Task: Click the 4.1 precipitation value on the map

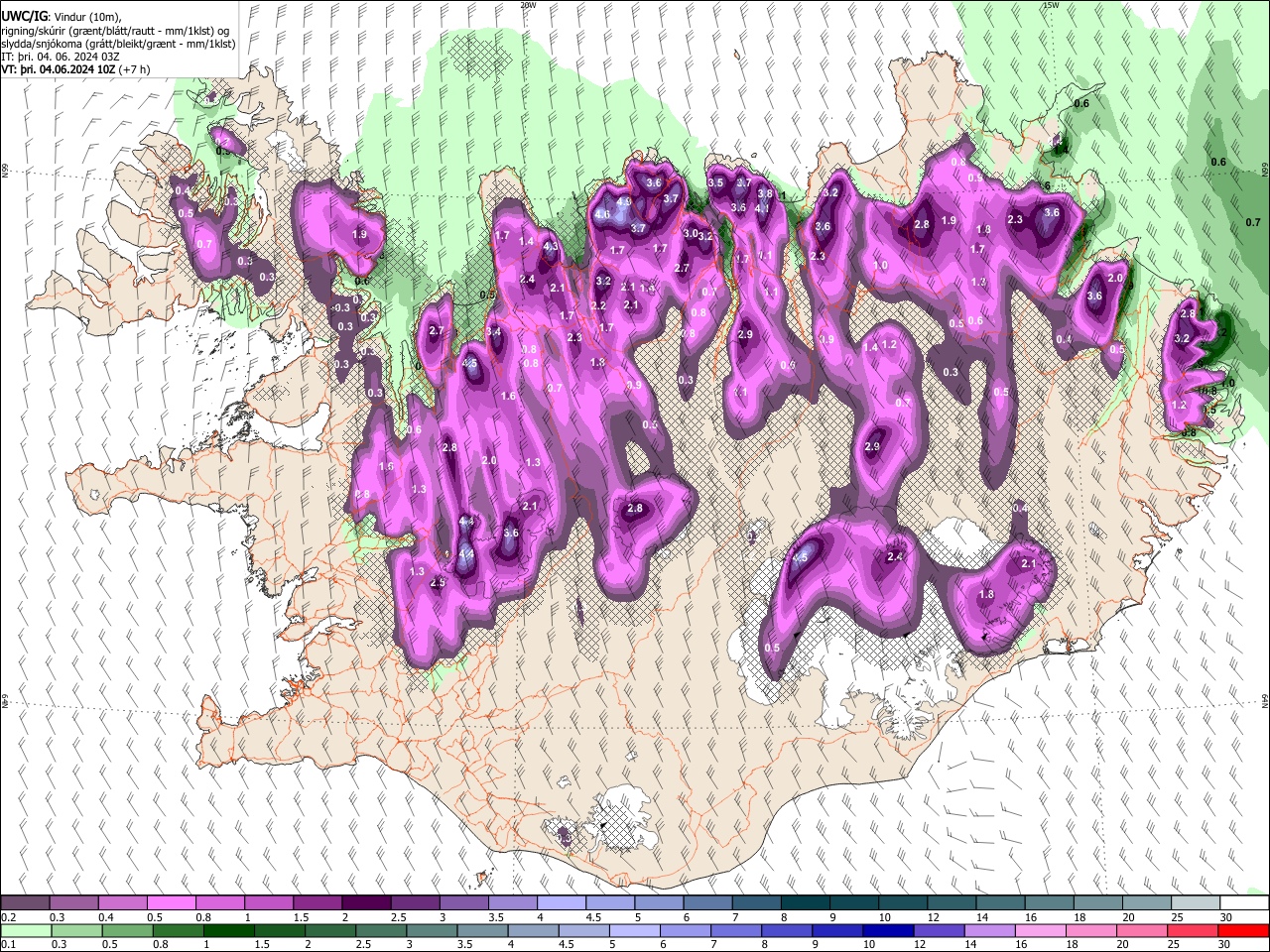Action: (x=762, y=208)
